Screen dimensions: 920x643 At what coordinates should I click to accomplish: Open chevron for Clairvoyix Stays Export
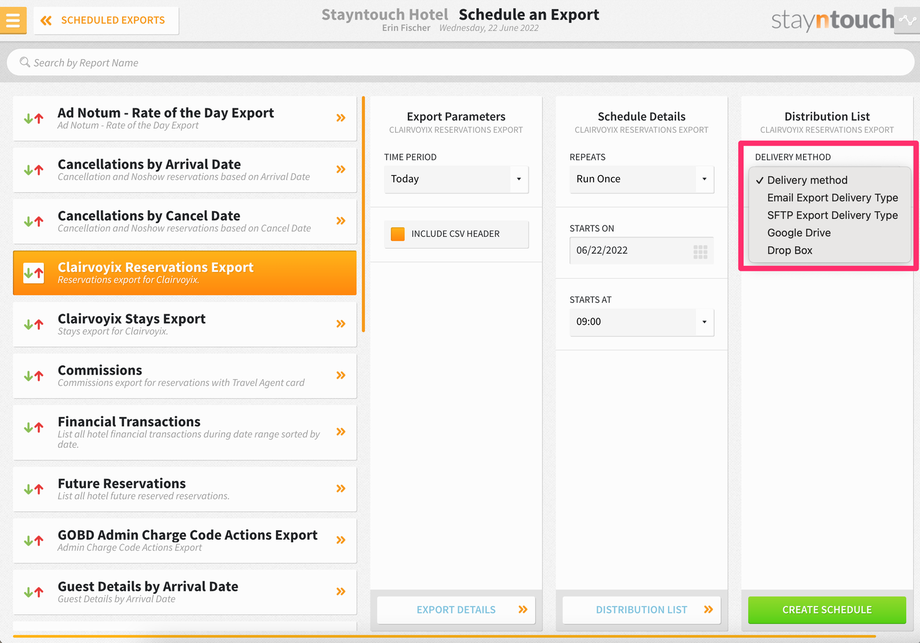tap(341, 324)
